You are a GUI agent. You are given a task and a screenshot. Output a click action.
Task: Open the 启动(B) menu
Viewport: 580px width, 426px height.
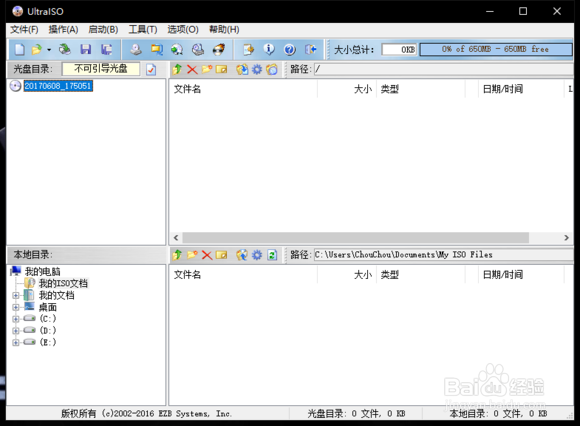click(x=103, y=30)
